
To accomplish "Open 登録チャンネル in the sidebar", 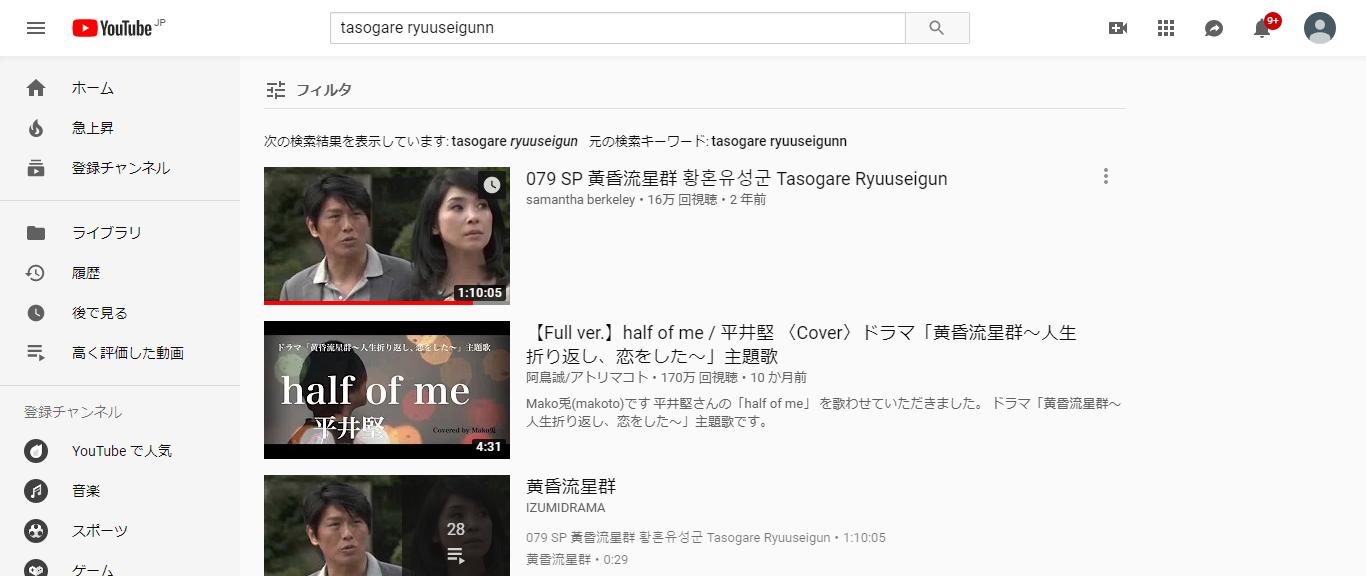I will click(x=120, y=168).
